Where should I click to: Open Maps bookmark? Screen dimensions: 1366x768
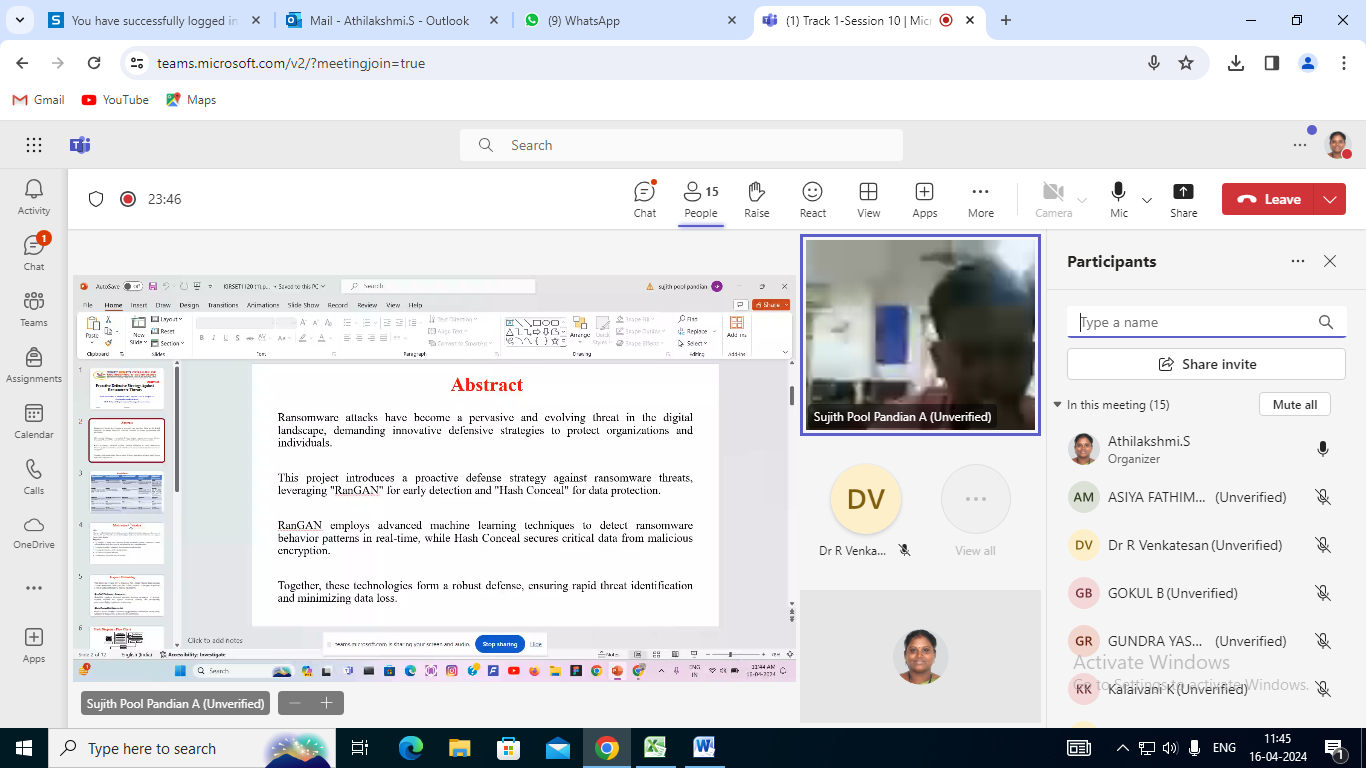[191, 100]
